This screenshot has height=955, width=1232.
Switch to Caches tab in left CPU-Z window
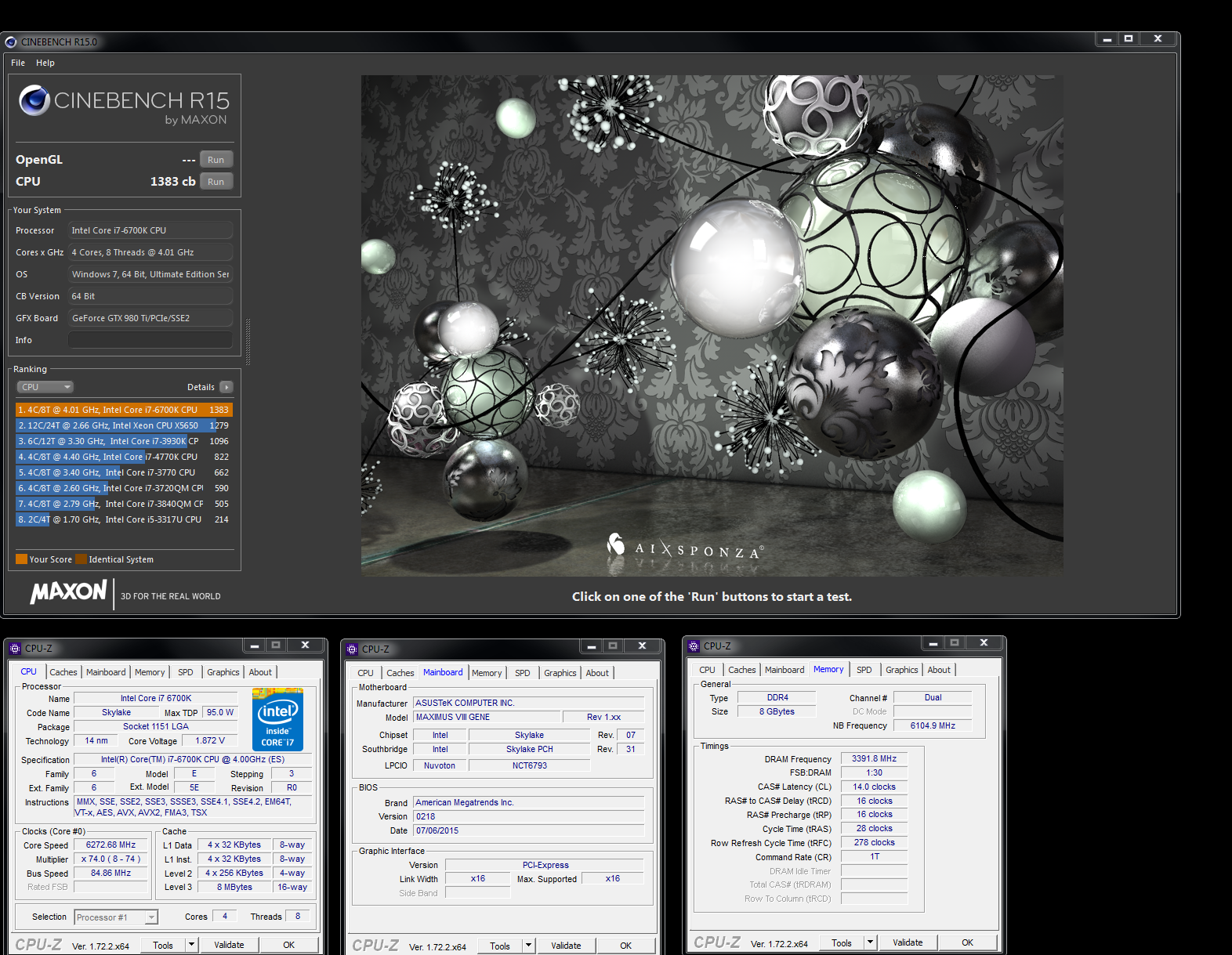pos(63,672)
